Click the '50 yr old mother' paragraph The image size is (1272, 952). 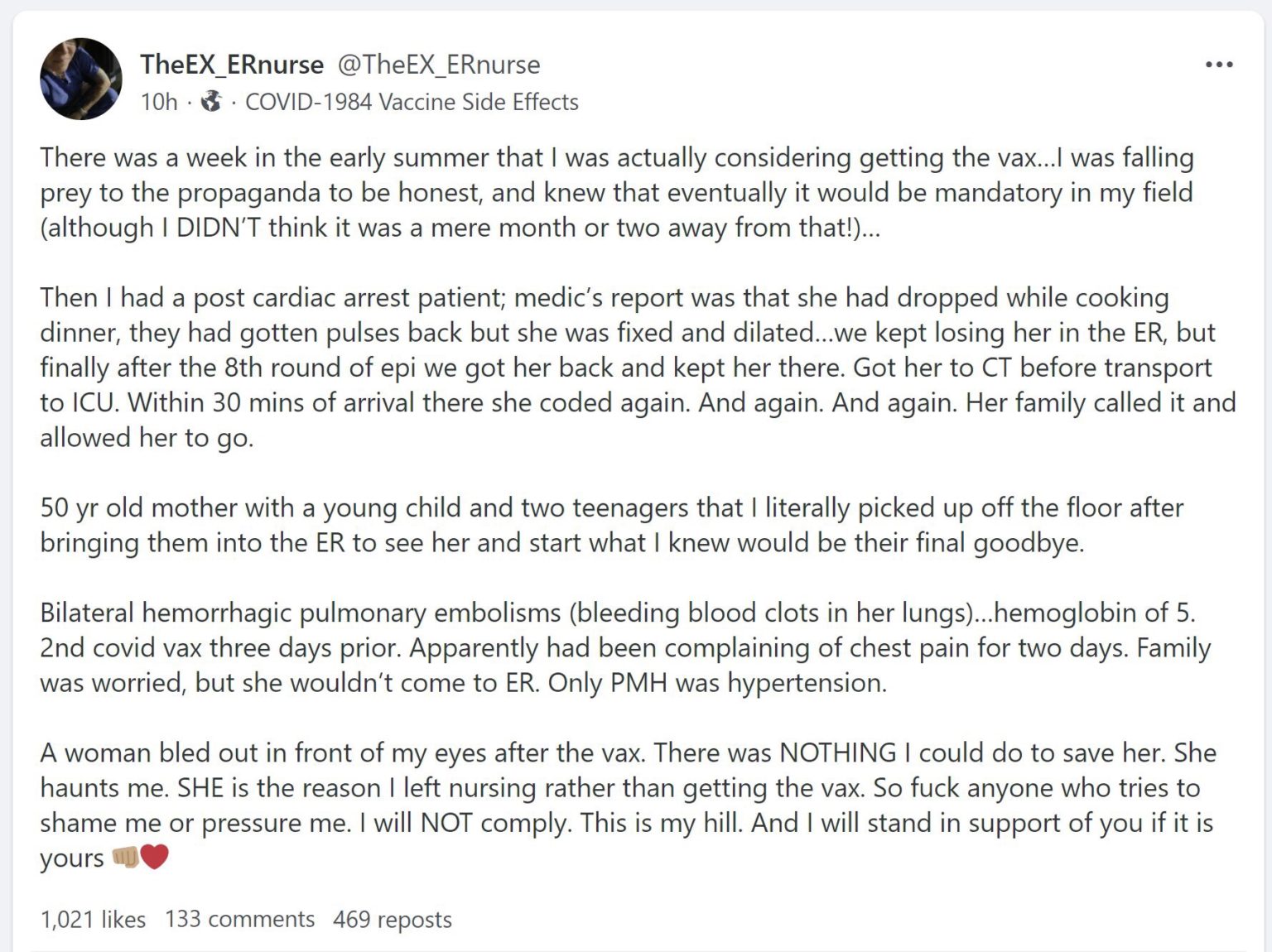coord(612,525)
